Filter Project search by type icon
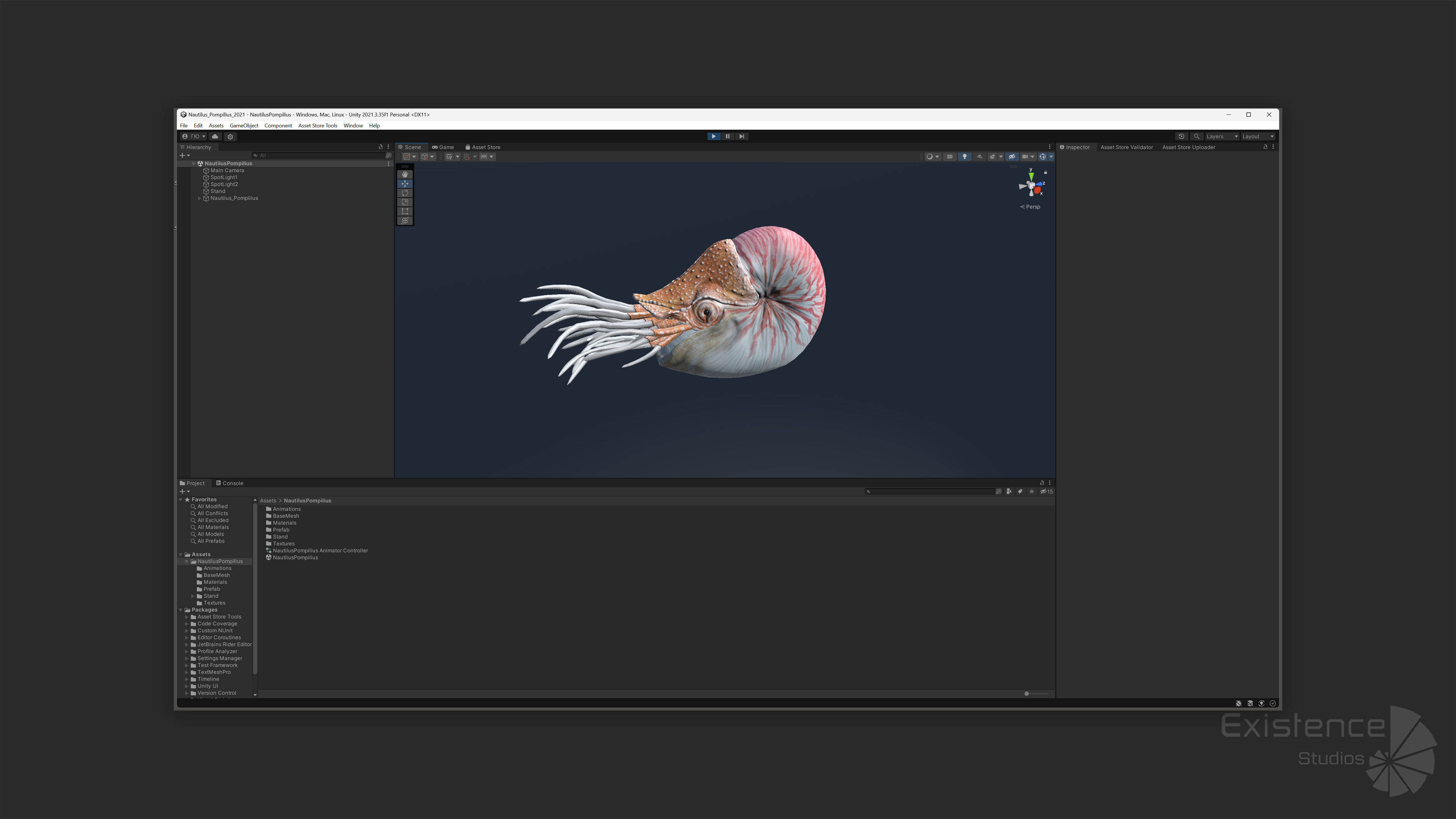Viewport: 1456px width, 819px height. (x=1009, y=492)
